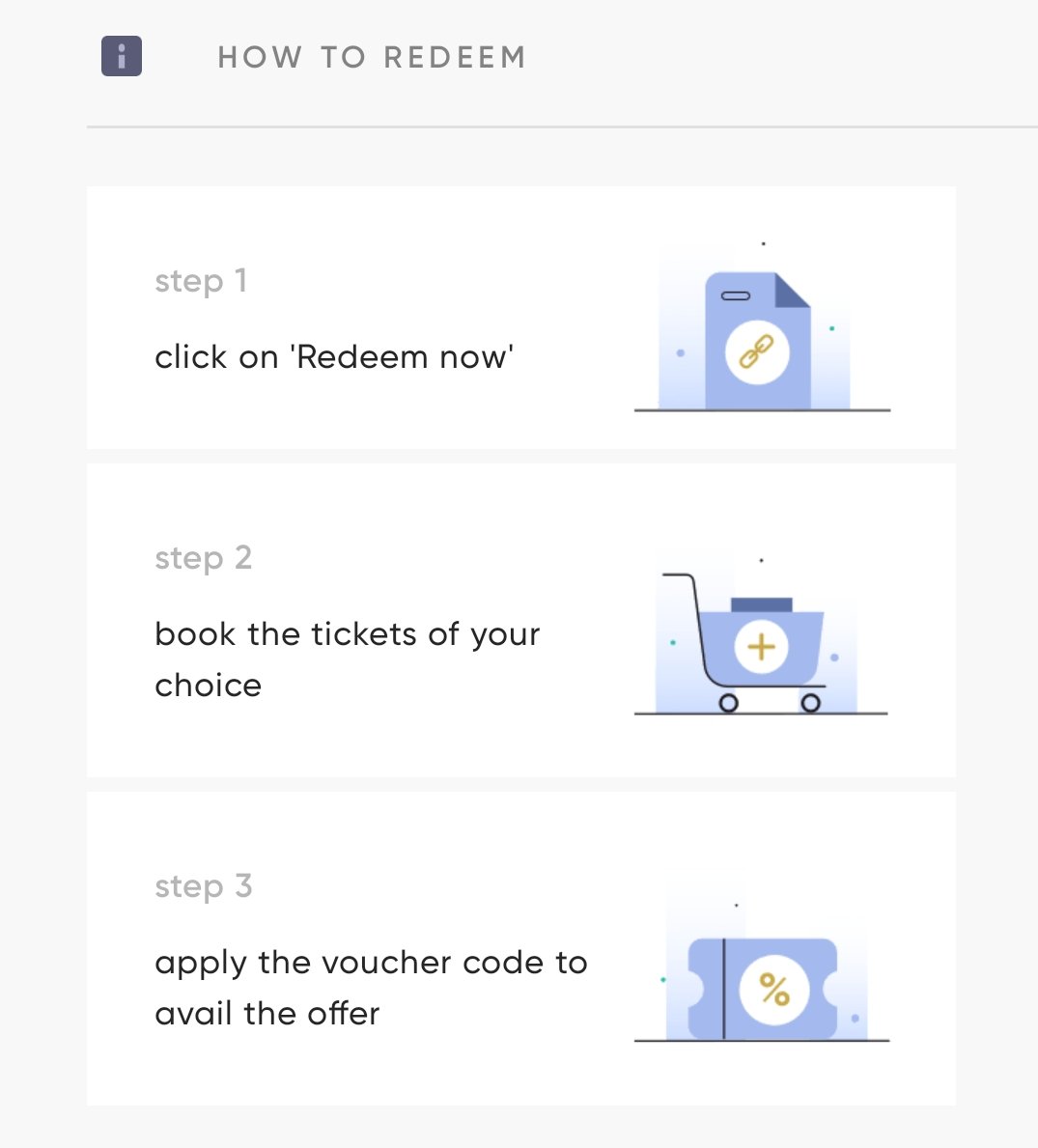Screen dimensions: 1038x1148
Task: Click the folded corner of document icon
Action: click(793, 290)
